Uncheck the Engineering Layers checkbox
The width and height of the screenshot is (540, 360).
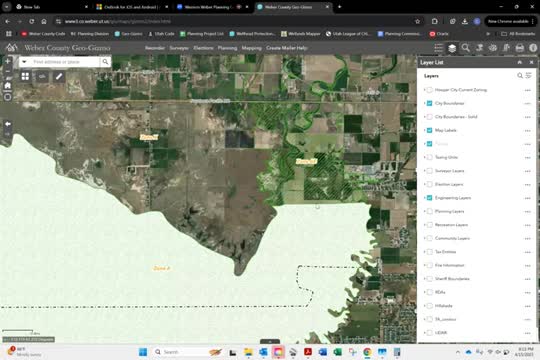(429, 198)
